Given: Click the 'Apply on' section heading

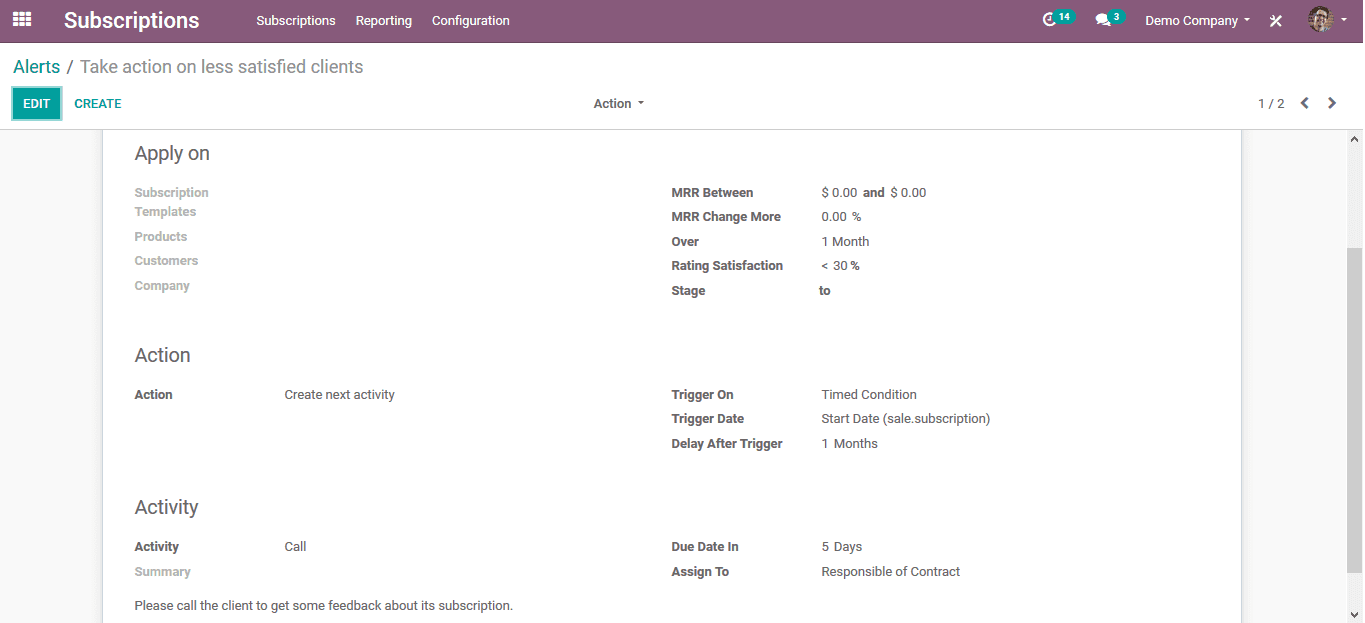Looking at the screenshot, I should 172,153.
